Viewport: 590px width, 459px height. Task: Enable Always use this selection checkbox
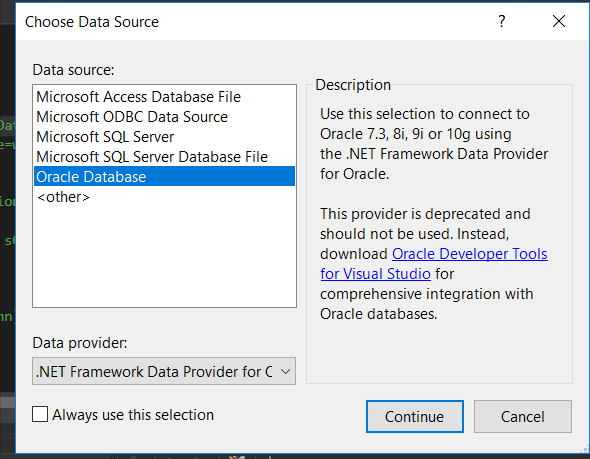coord(40,414)
